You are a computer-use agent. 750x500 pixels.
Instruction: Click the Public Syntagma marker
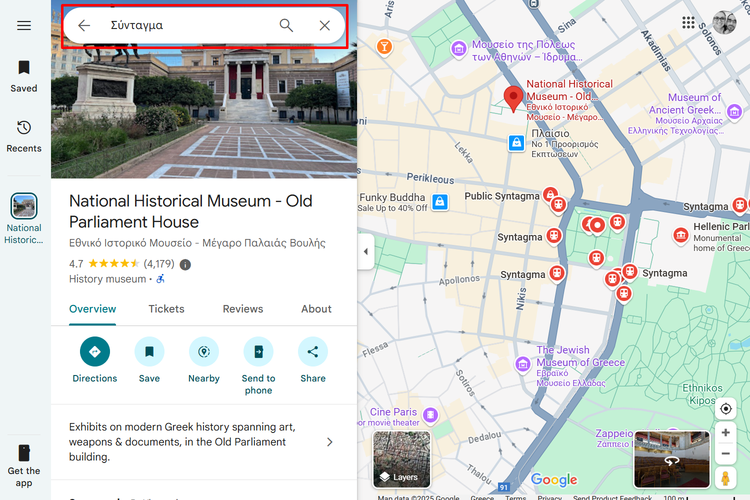click(x=550, y=195)
